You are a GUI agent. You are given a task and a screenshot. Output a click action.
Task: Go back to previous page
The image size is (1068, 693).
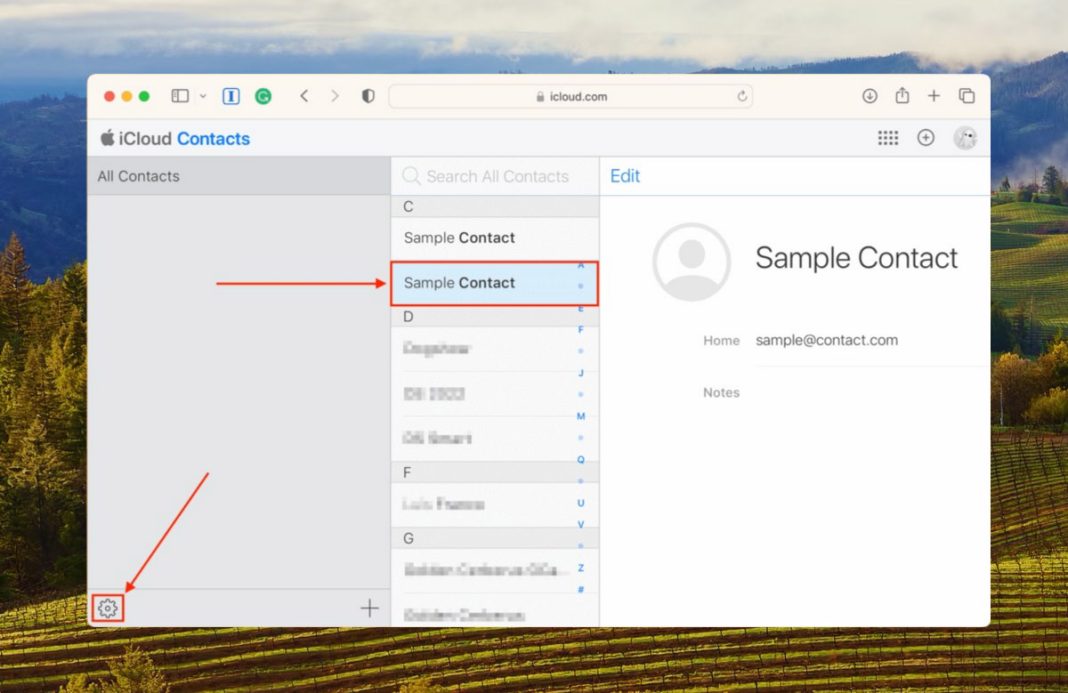[x=304, y=96]
